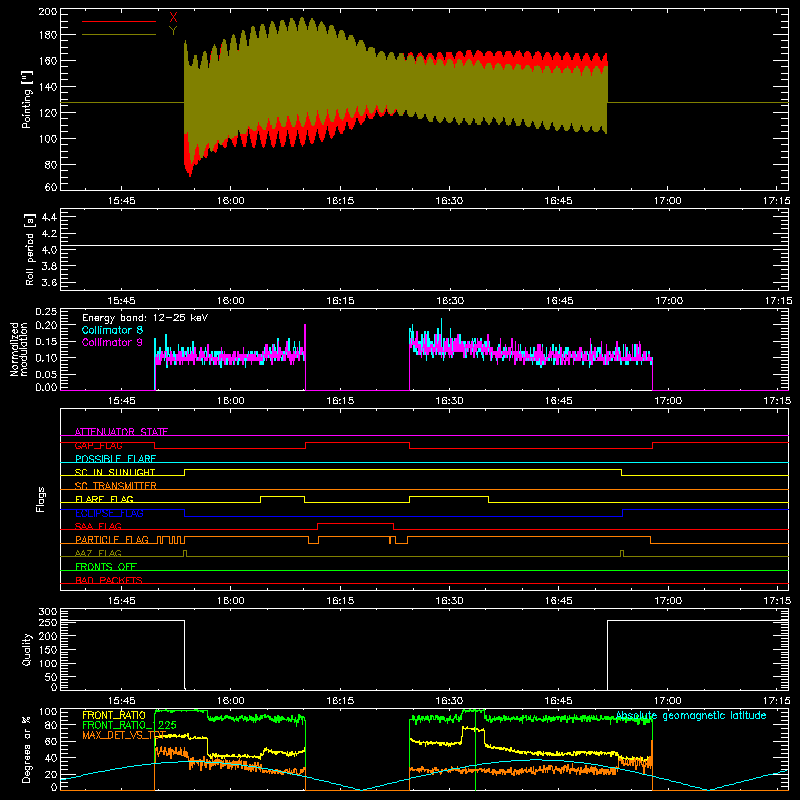Image resolution: width=800 pixels, height=800 pixels.
Task: Select the ATTENUATOR_STATE flag label
Action: coord(121,432)
